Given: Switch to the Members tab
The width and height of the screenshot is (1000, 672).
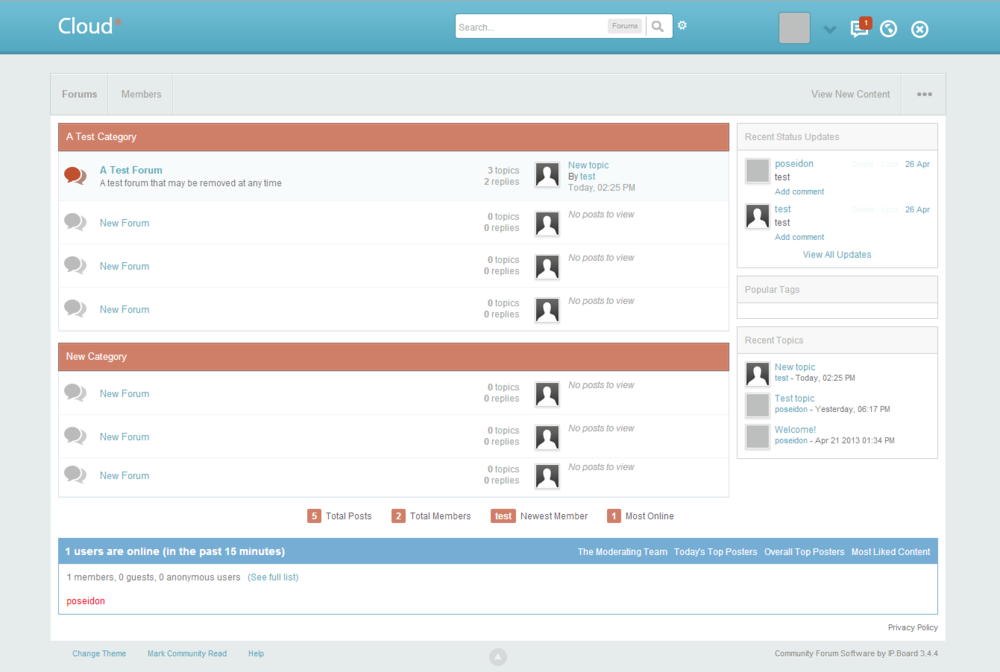Looking at the screenshot, I should click(x=141, y=94).
